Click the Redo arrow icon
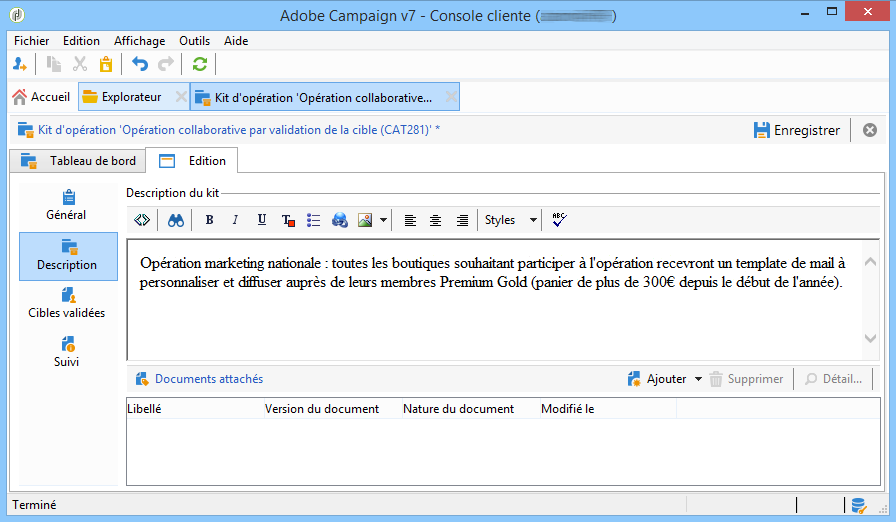Image resolution: width=896 pixels, height=525 pixels. click(166, 64)
